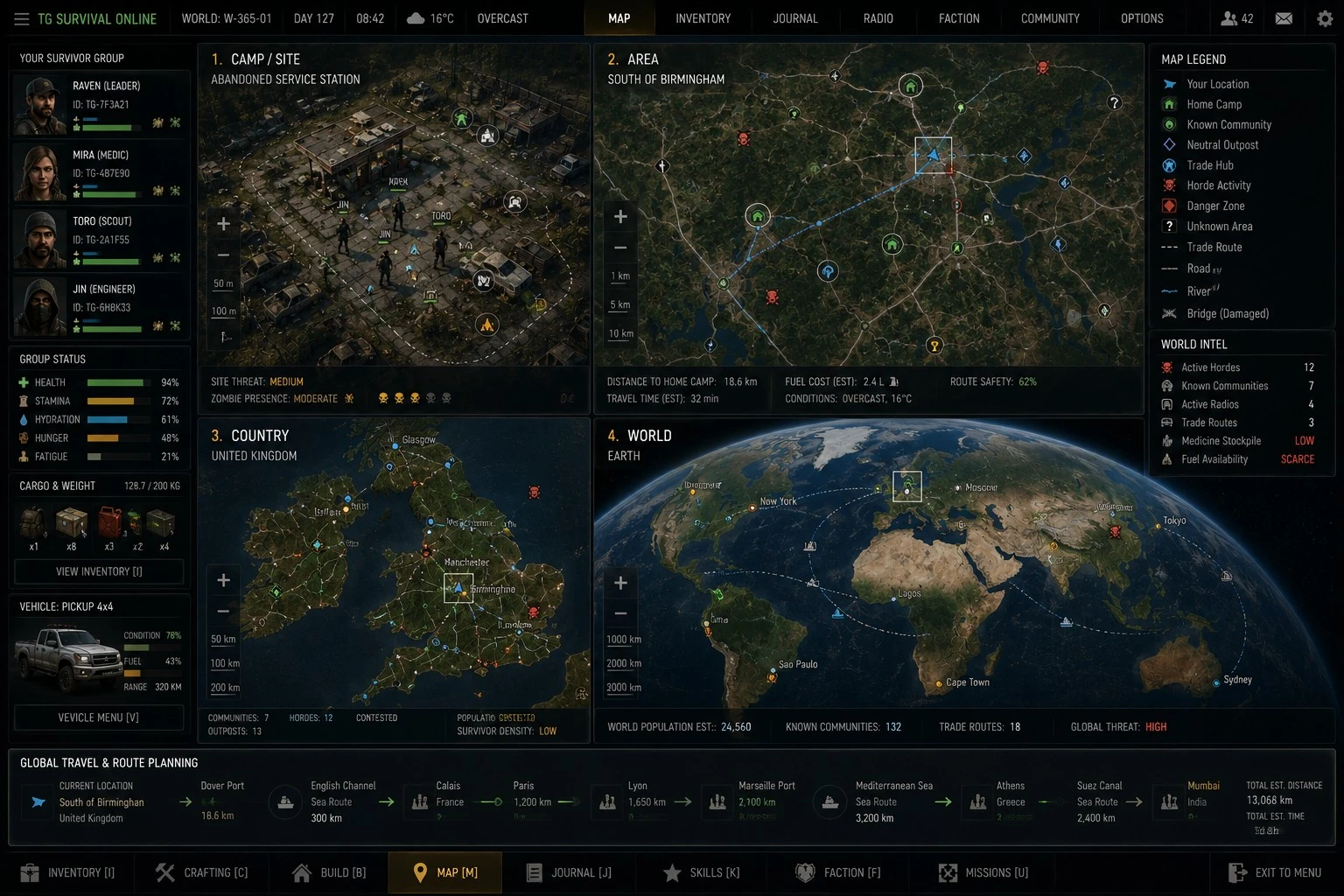Open Missions [U] in bottom bar
1344x896 pixels.
pos(983,873)
